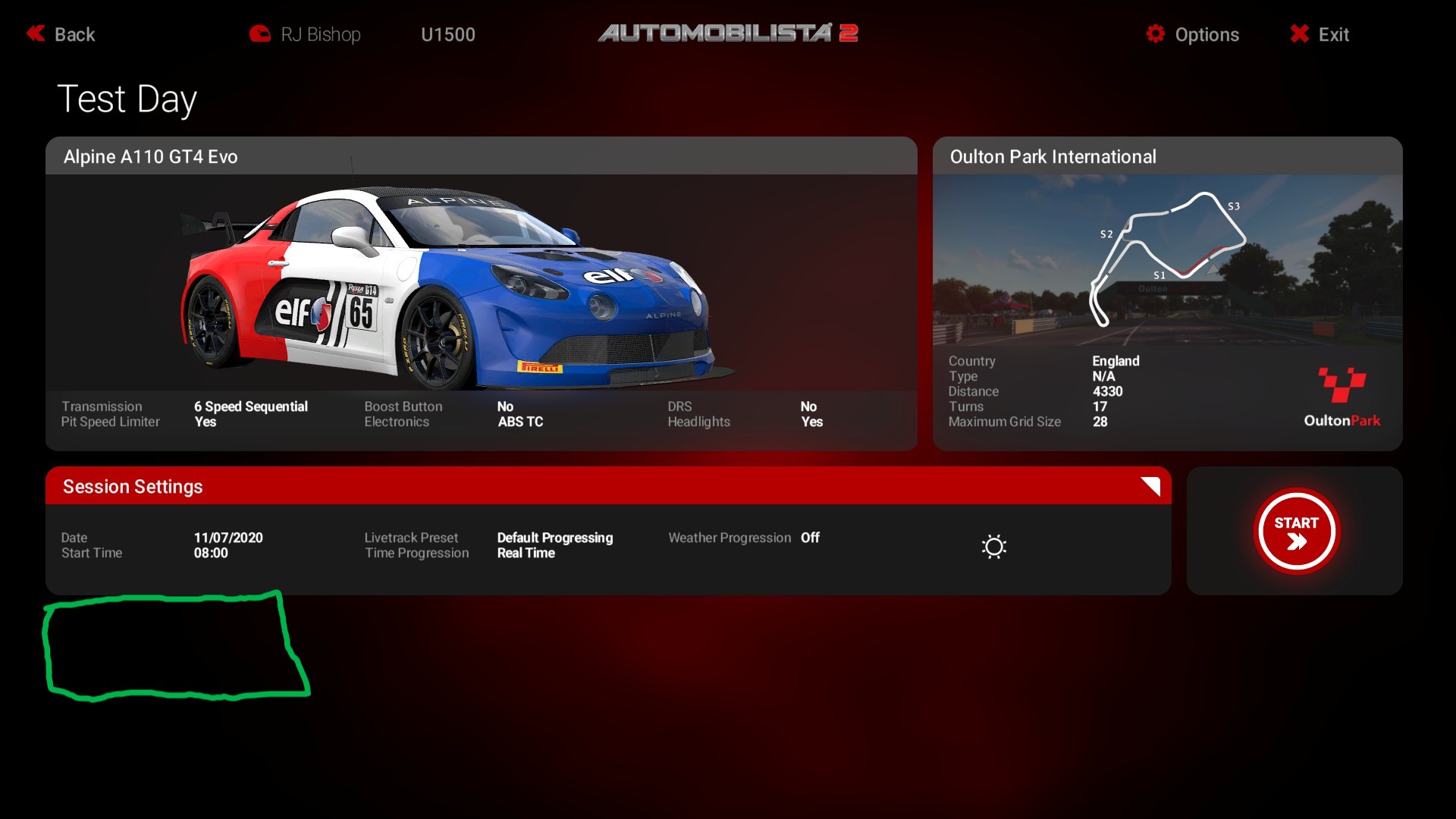Click the OultonPark circuit logo
Viewport: 1456px width, 819px height.
coord(1341,397)
